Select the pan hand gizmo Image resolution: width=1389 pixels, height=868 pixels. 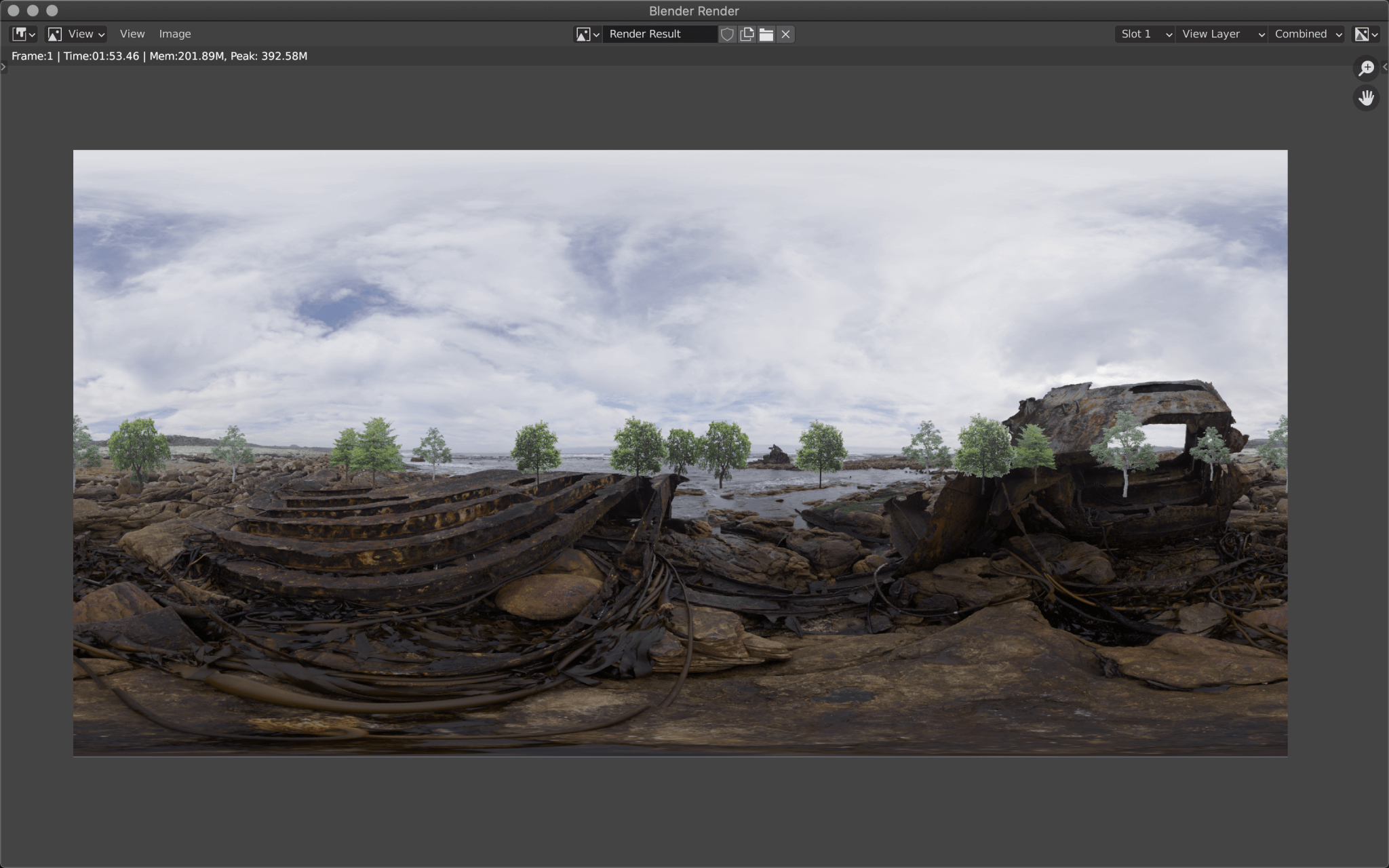(1366, 98)
